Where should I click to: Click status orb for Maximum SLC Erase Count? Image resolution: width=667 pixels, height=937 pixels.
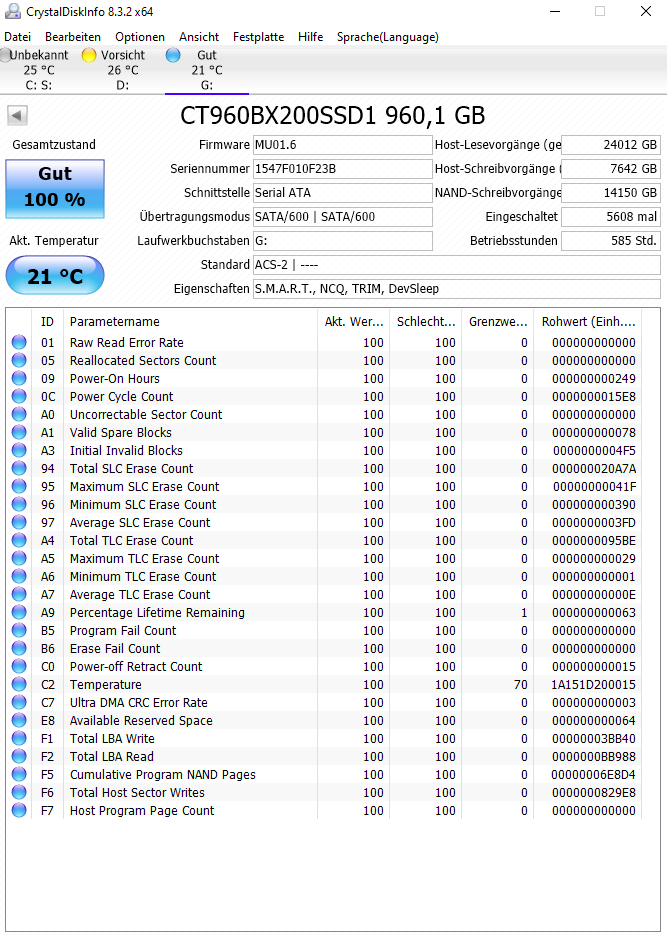pos(19,486)
